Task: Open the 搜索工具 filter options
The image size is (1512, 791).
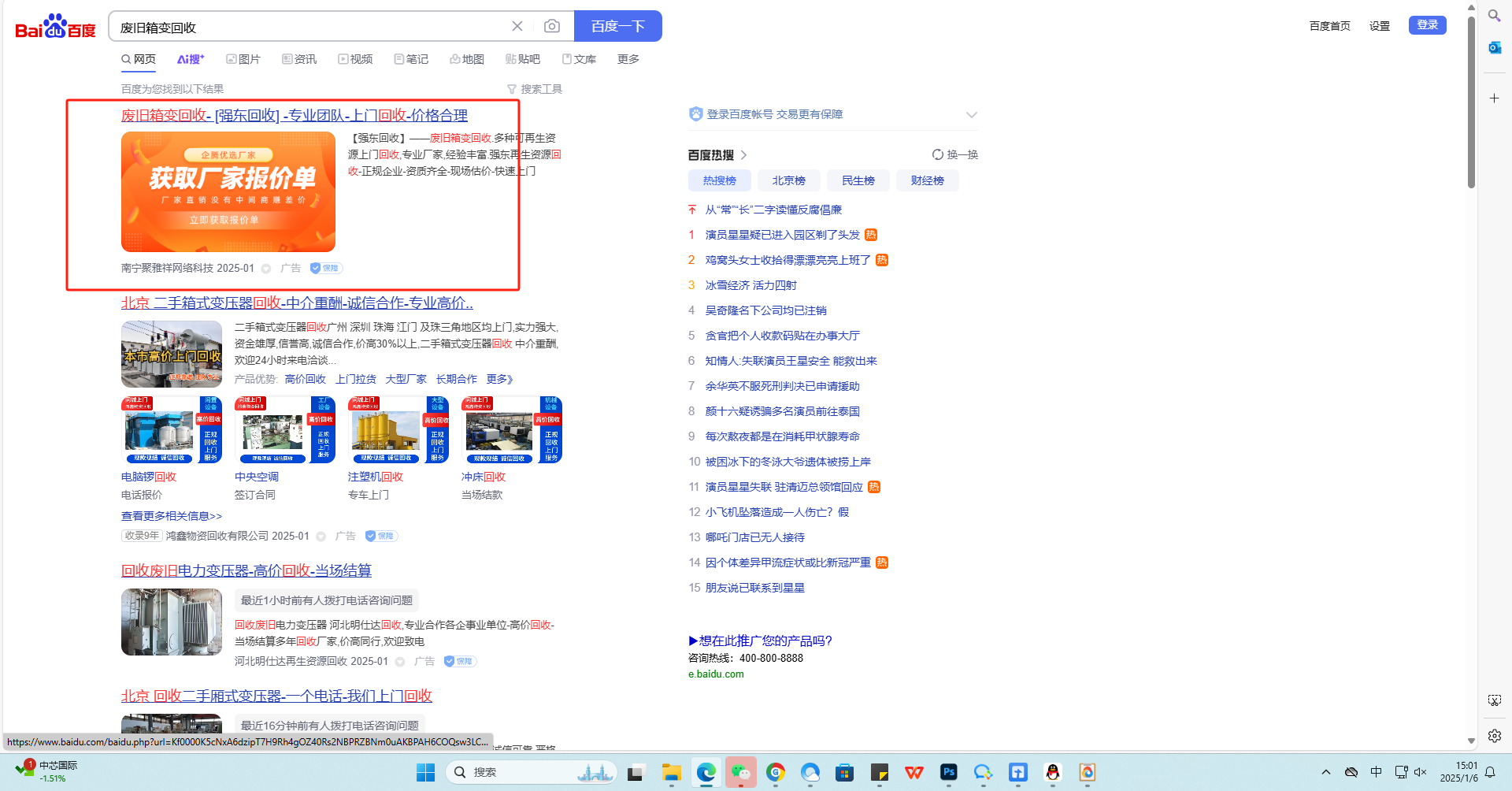Action: [535, 89]
